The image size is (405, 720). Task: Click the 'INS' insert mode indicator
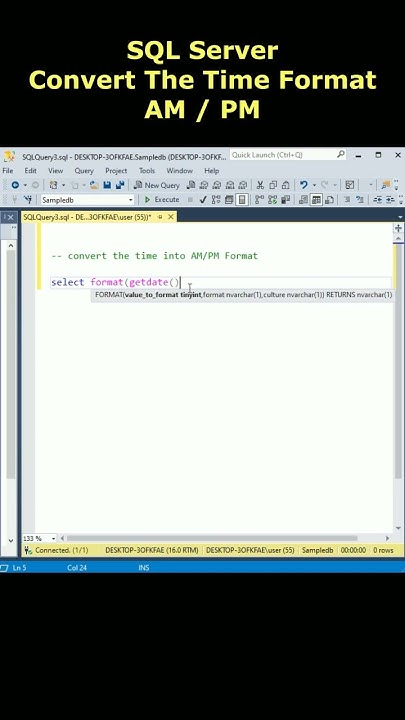click(144, 568)
